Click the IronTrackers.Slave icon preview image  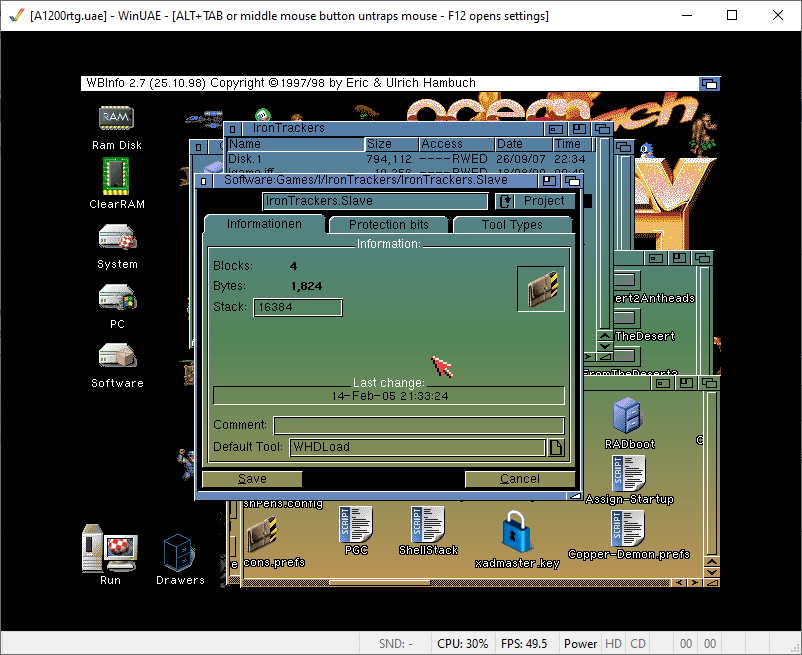pos(541,289)
